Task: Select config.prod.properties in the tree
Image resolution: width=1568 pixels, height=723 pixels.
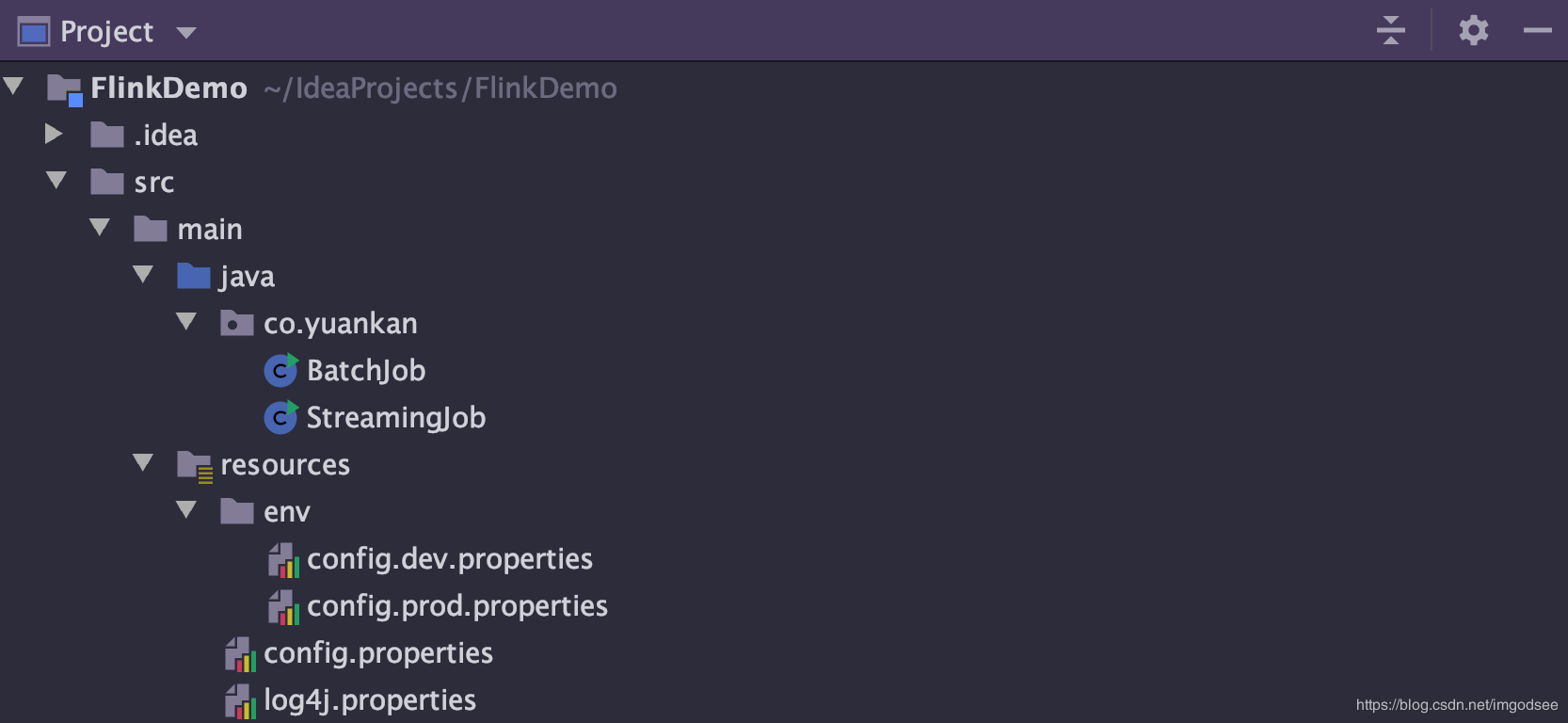Action: point(456,606)
